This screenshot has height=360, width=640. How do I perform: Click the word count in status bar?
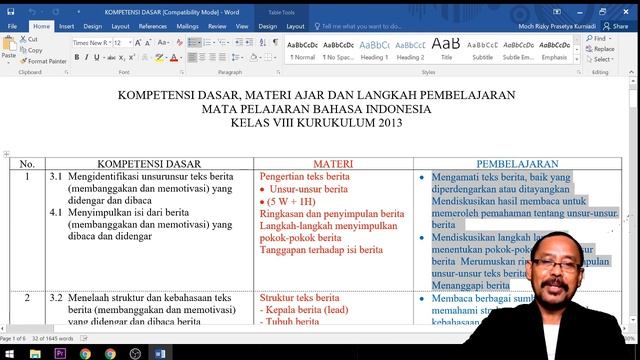pos(53,338)
